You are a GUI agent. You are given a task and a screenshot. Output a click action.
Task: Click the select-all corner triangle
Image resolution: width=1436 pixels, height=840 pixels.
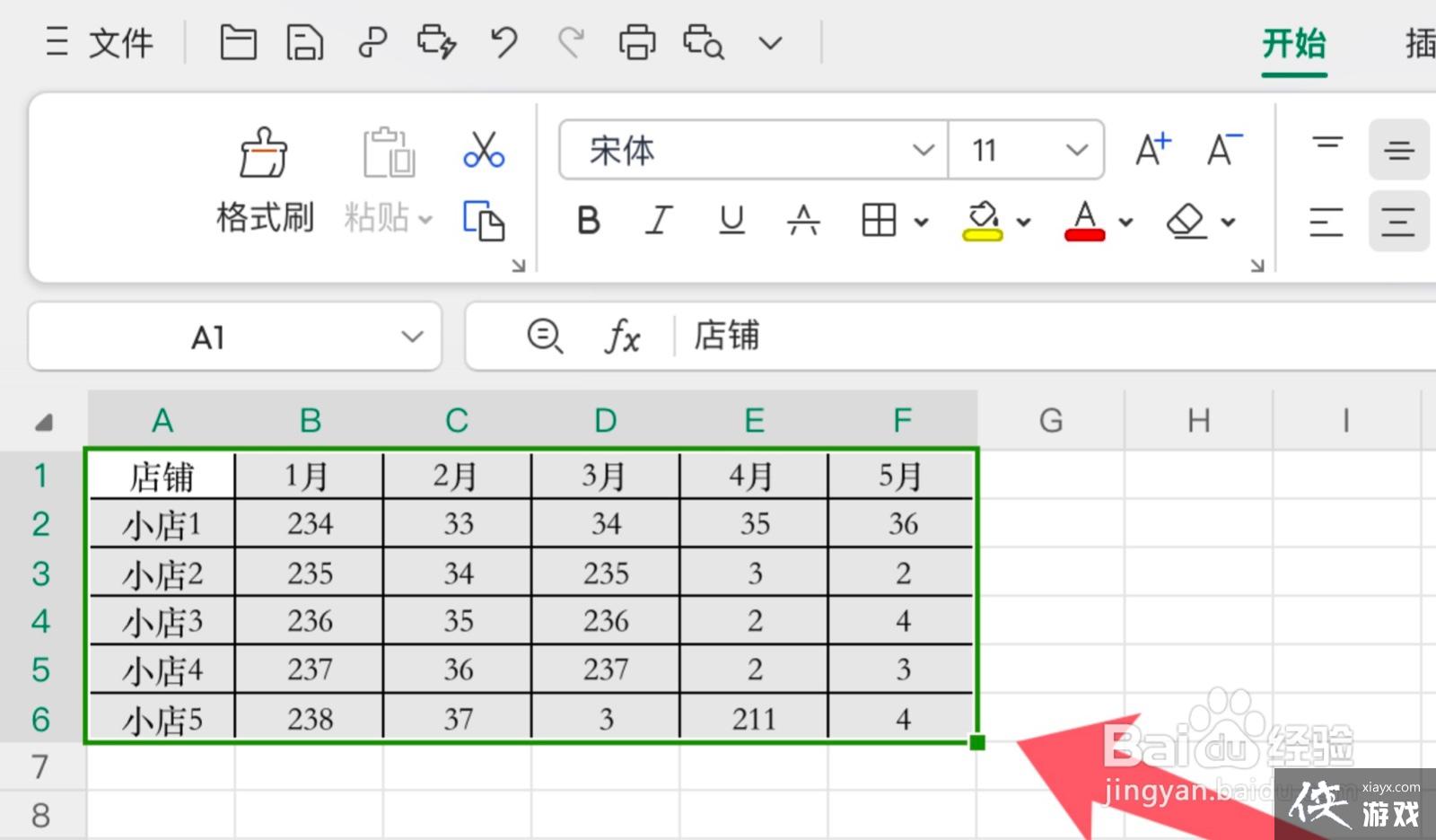tap(43, 421)
